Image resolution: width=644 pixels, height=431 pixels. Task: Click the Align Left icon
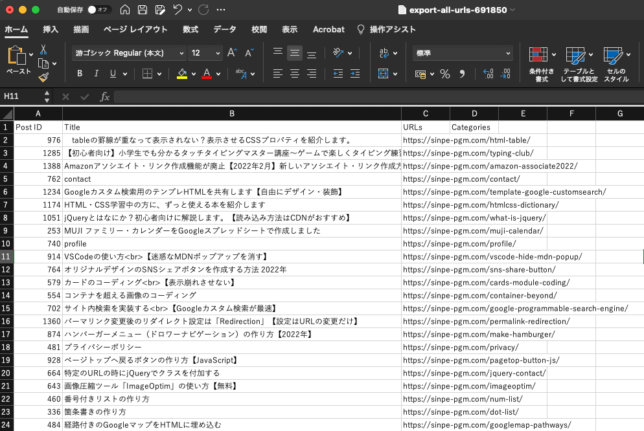[x=278, y=74]
